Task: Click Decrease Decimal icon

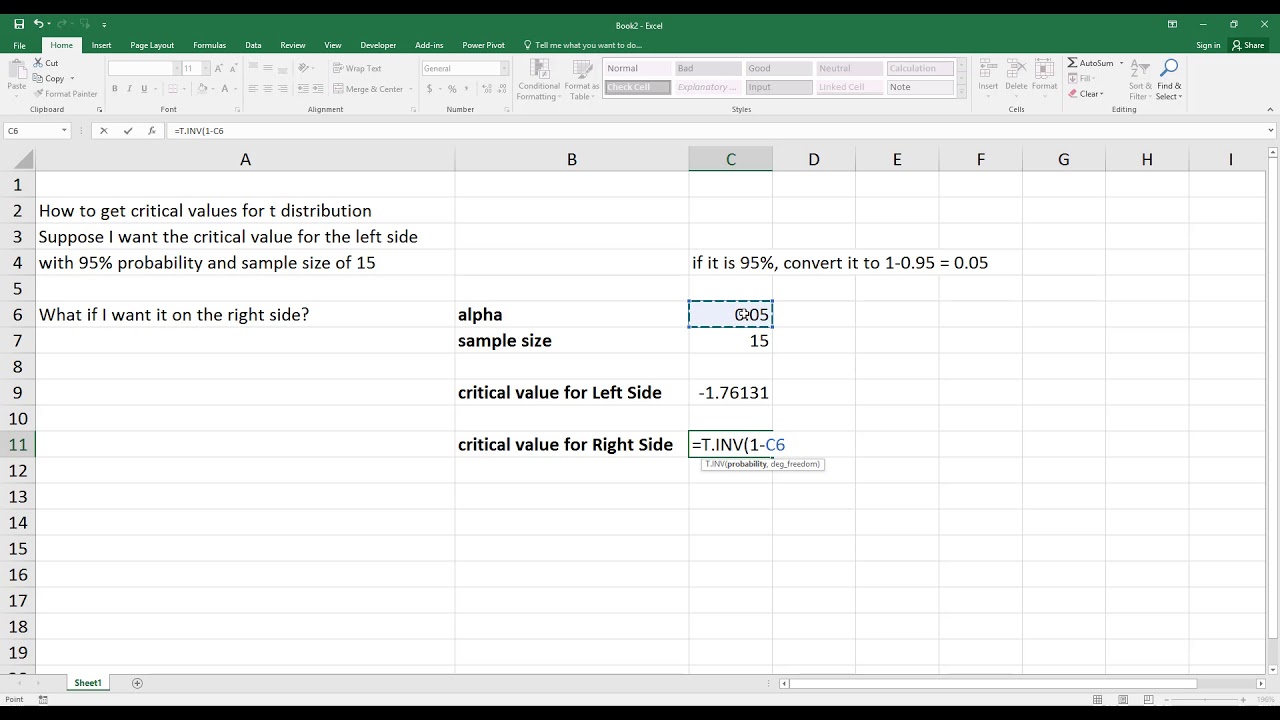Action: click(x=500, y=89)
